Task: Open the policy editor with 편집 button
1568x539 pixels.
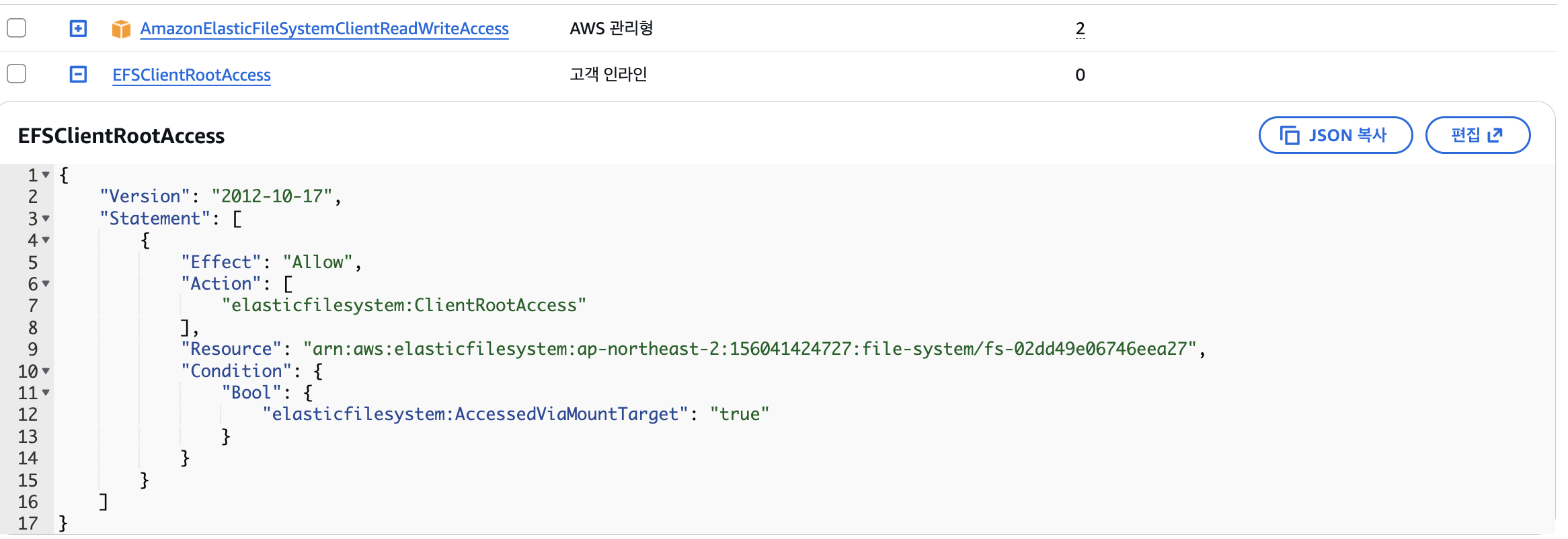Action: coord(1477,135)
